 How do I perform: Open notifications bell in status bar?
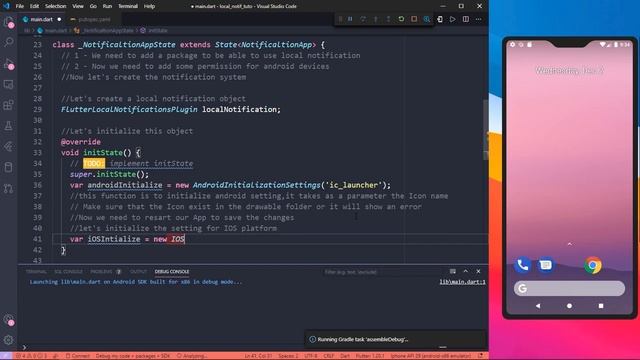(x=481, y=356)
